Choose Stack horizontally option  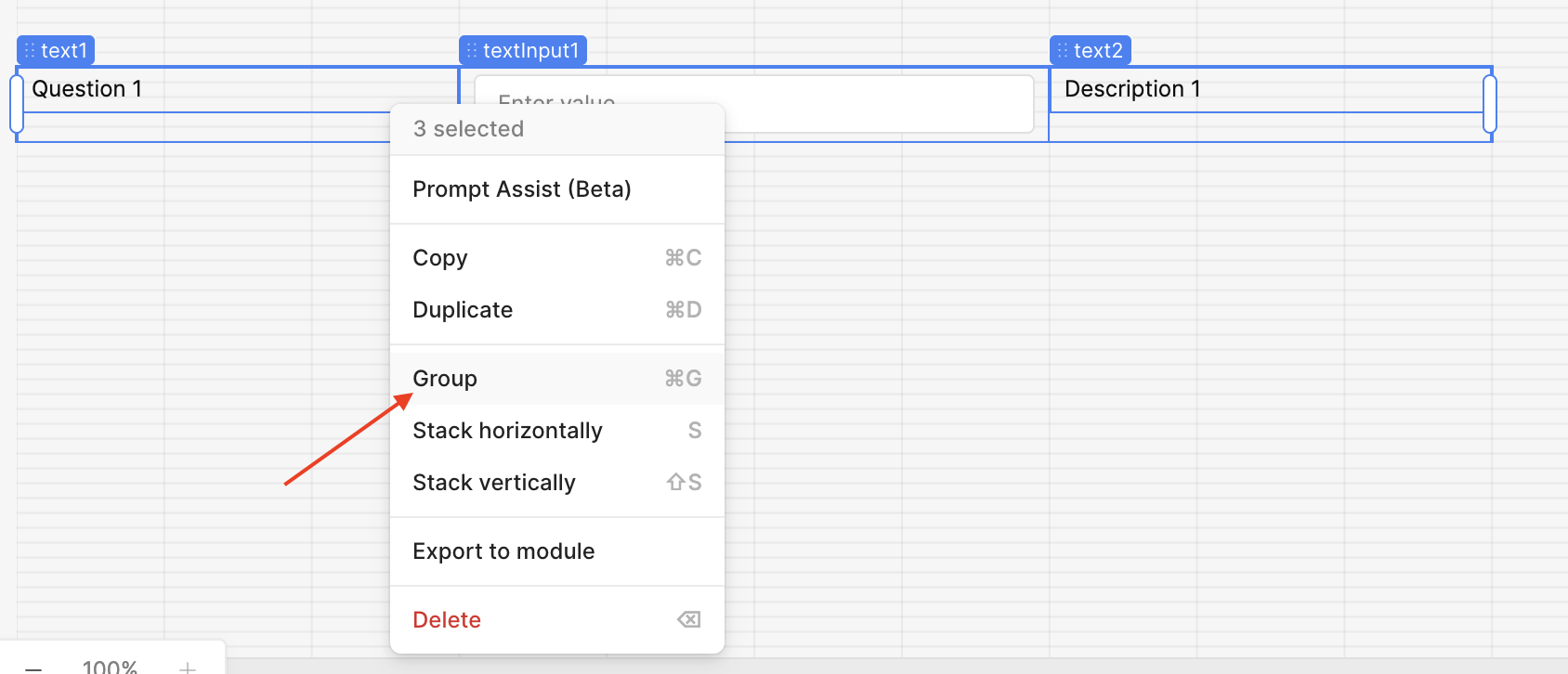(507, 431)
